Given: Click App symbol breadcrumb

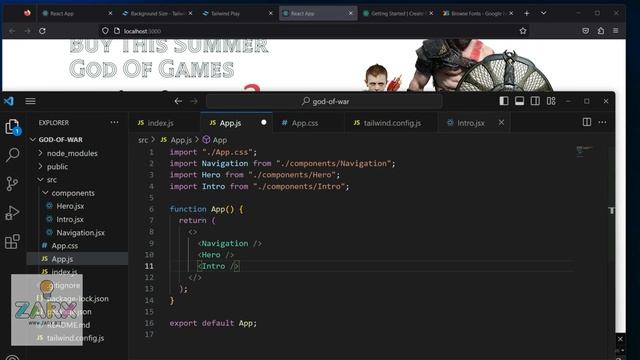Looking at the screenshot, I should pyautogui.click(x=215, y=140).
